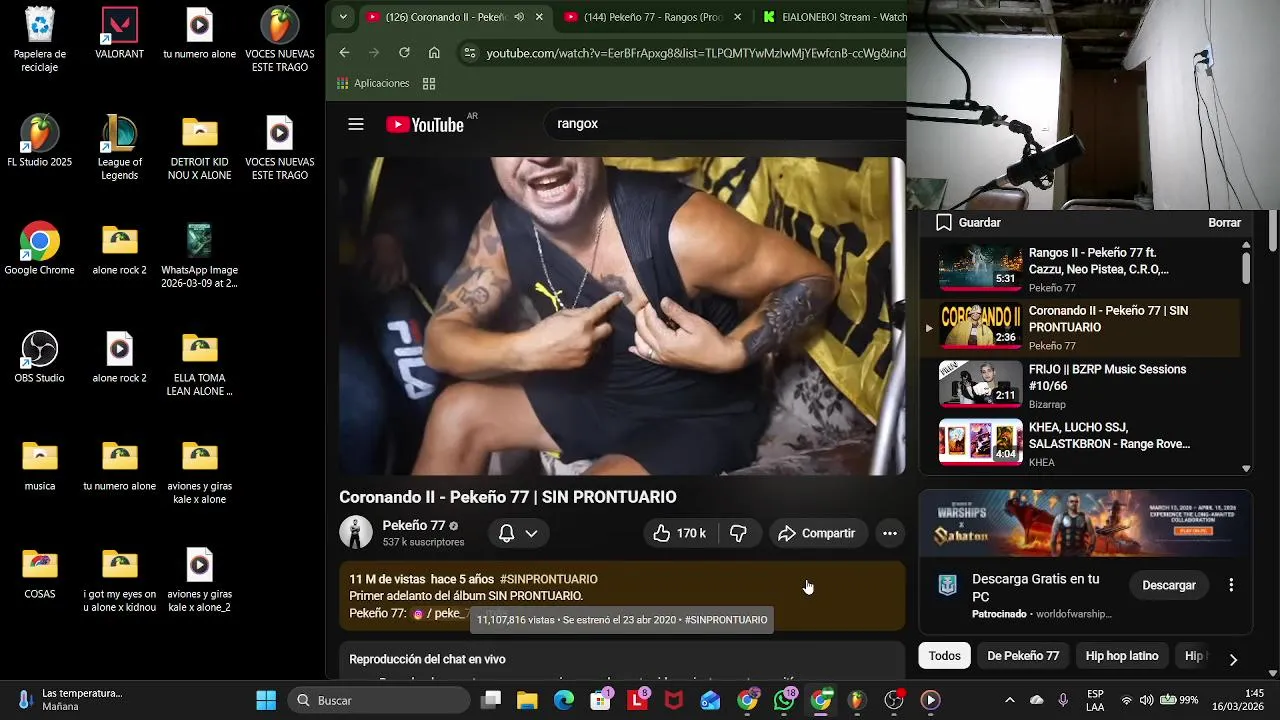The height and width of the screenshot is (720, 1280).
Task: Open WhatsApp from the taskbar
Action: (x=785, y=700)
